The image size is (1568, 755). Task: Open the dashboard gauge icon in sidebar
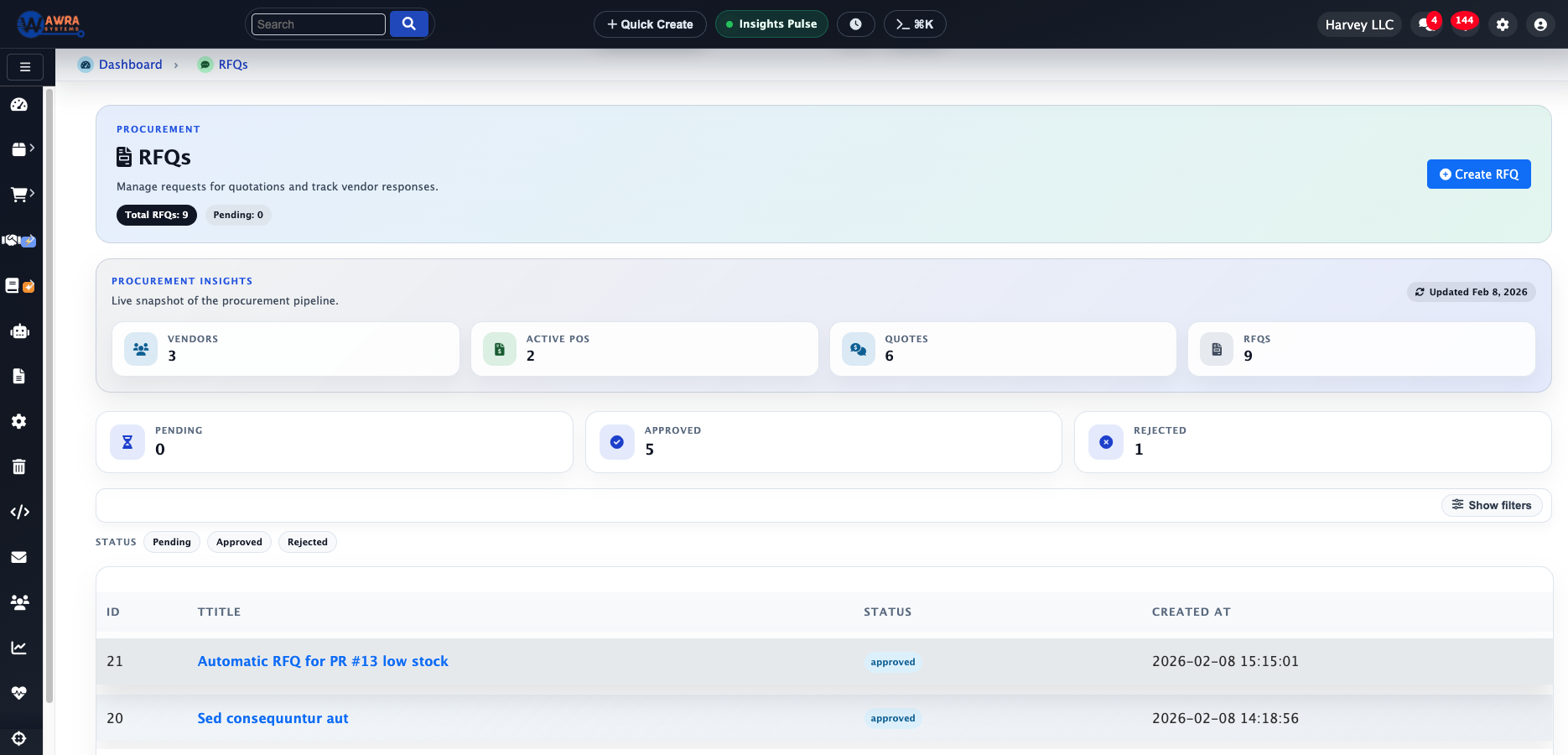click(x=19, y=105)
